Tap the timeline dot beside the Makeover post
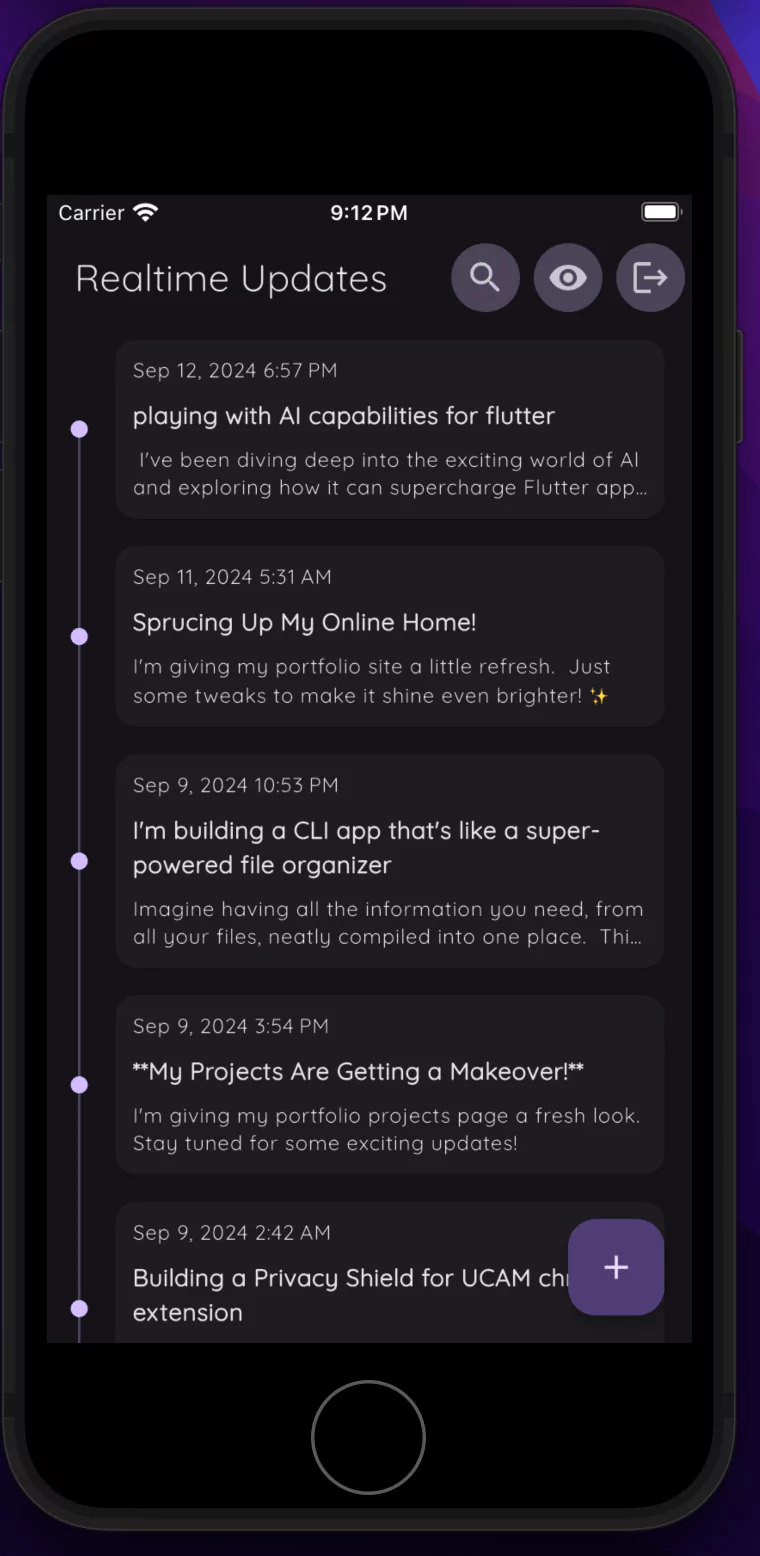760x1556 pixels. pos(79,1084)
